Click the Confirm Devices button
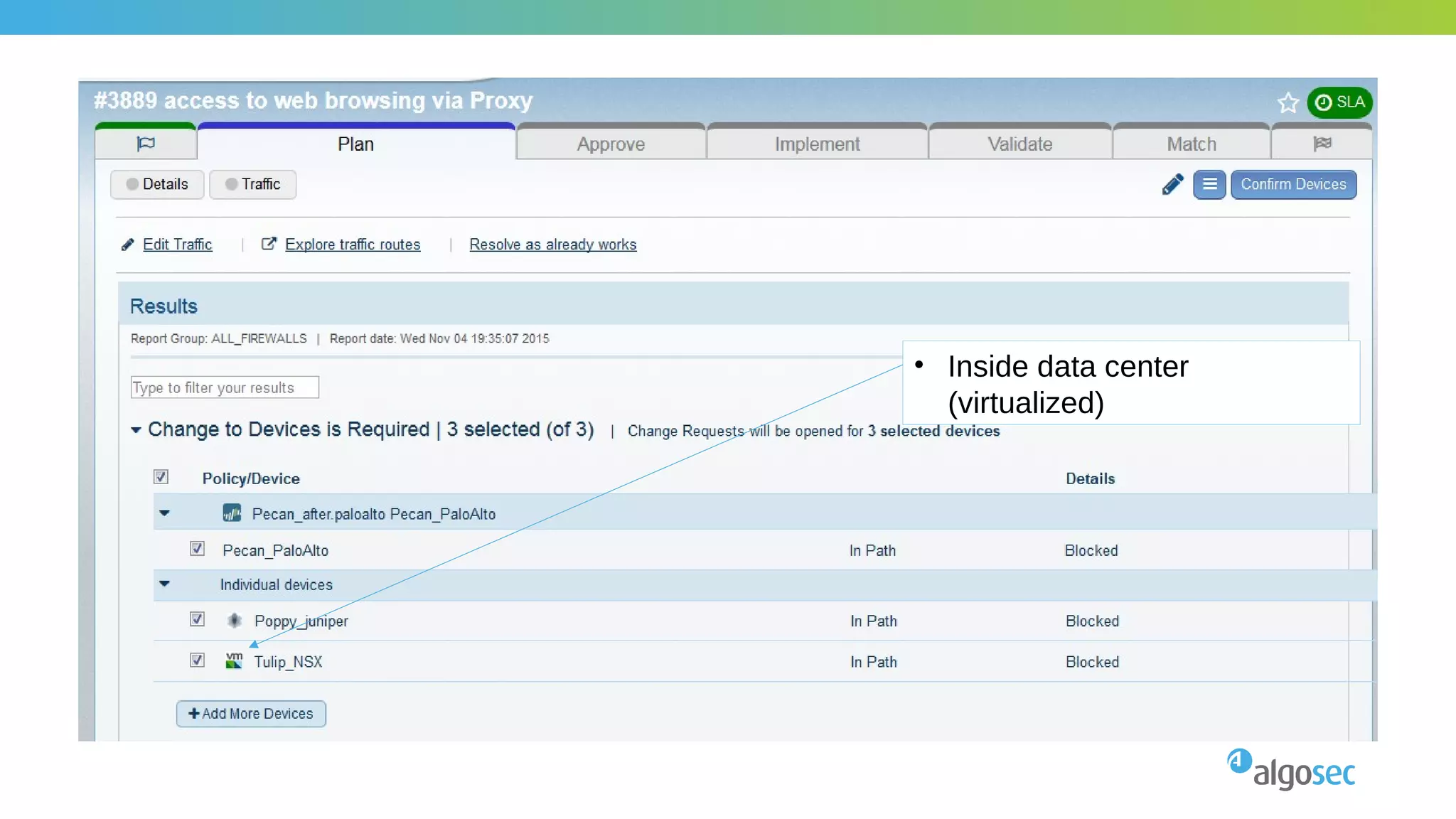 pos(1293,184)
